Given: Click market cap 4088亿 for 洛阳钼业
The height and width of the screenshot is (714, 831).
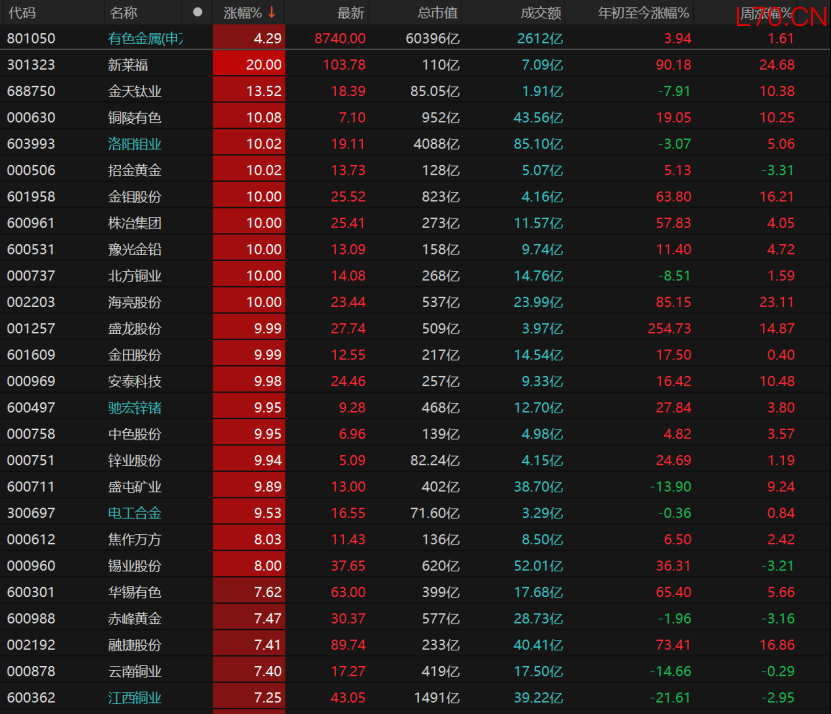Looking at the screenshot, I should [436, 144].
